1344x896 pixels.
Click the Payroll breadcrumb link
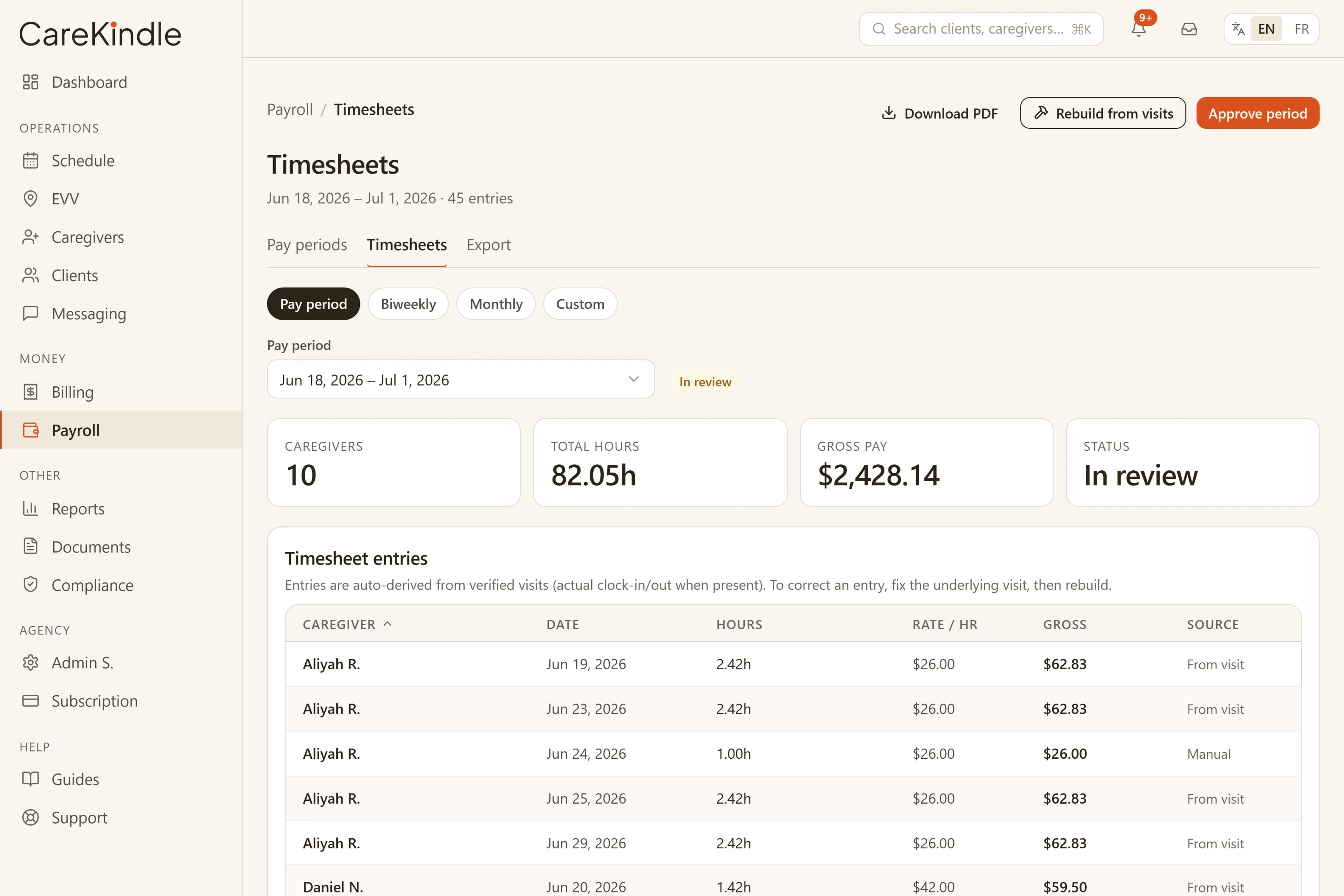click(x=290, y=110)
